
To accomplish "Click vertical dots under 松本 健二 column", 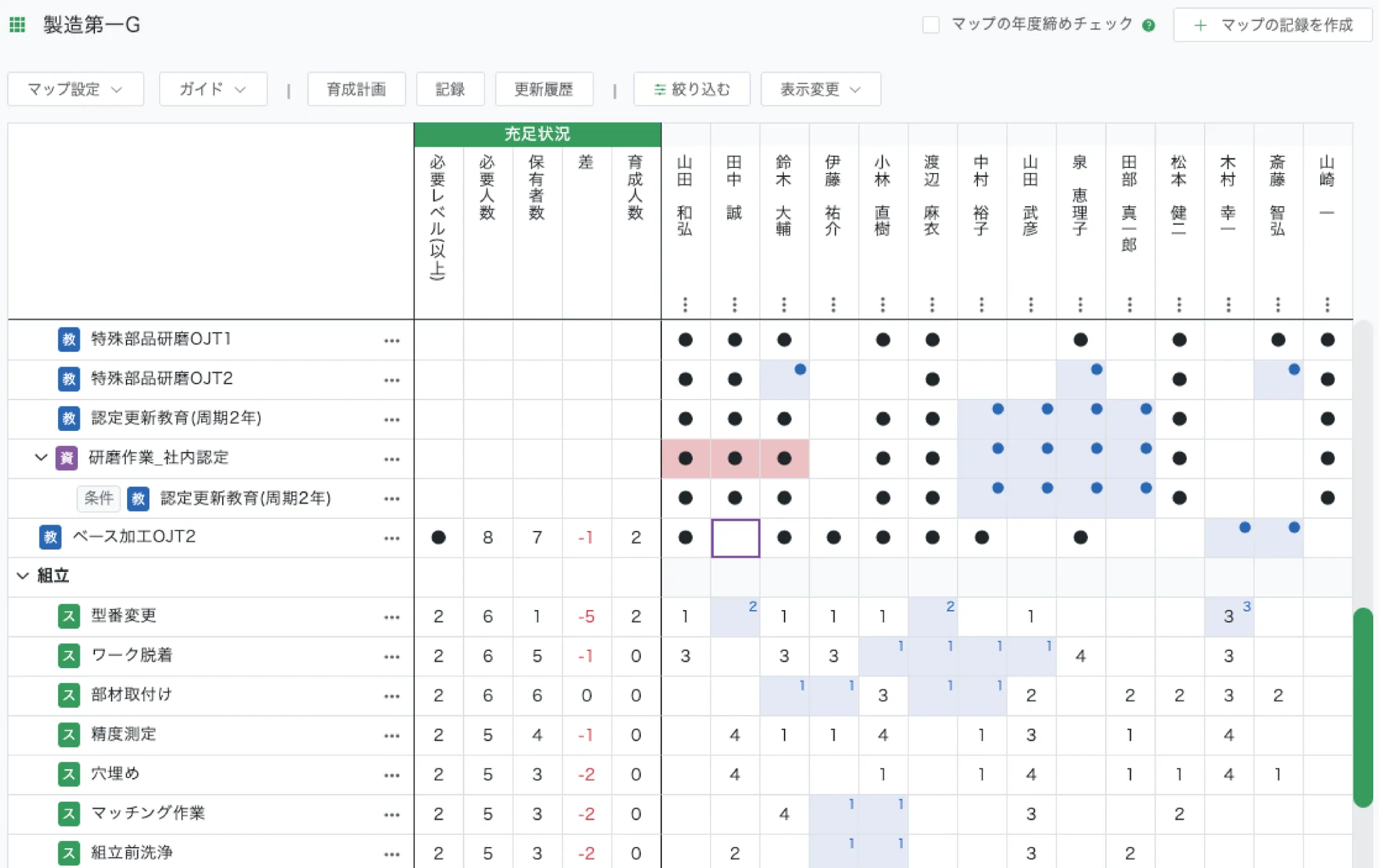I will (x=1179, y=304).
